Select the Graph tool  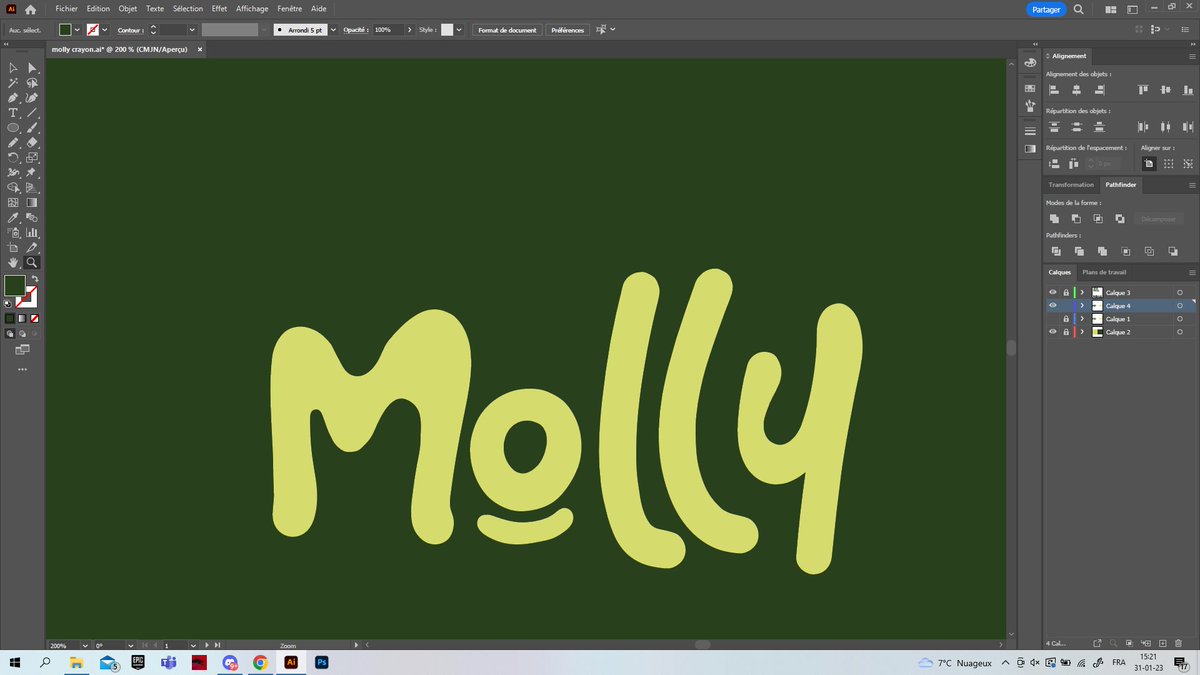31,231
